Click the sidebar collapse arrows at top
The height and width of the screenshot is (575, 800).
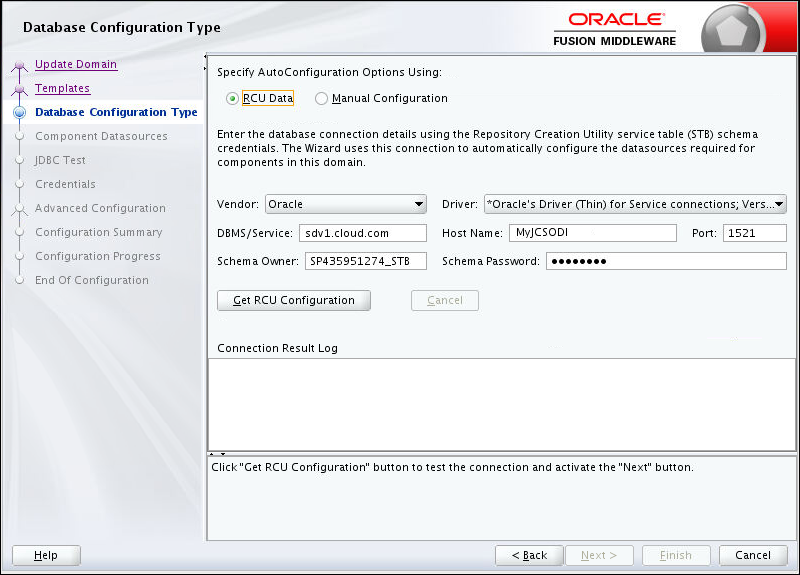click(x=205, y=62)
